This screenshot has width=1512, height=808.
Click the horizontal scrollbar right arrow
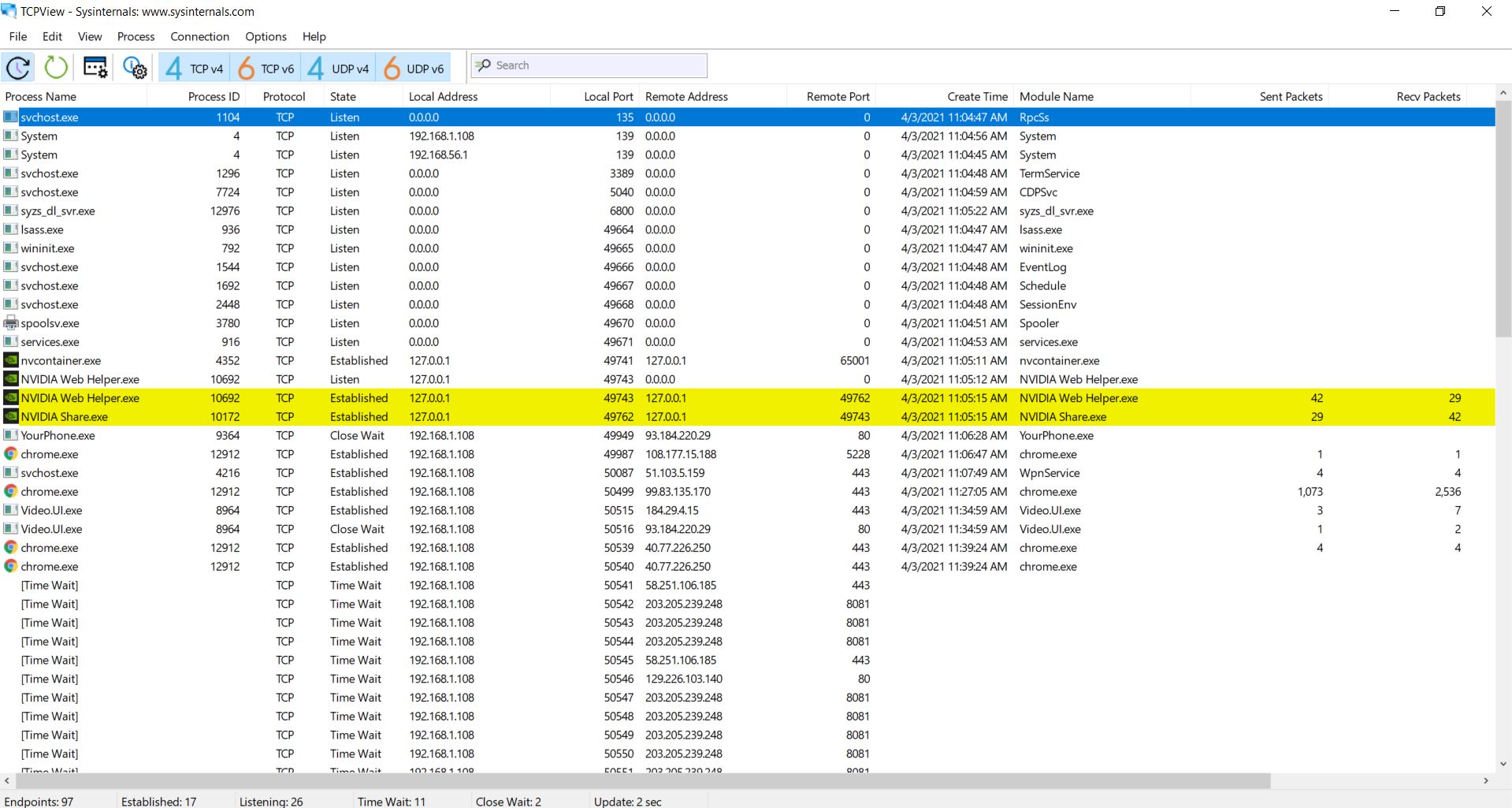(1486, 780)
